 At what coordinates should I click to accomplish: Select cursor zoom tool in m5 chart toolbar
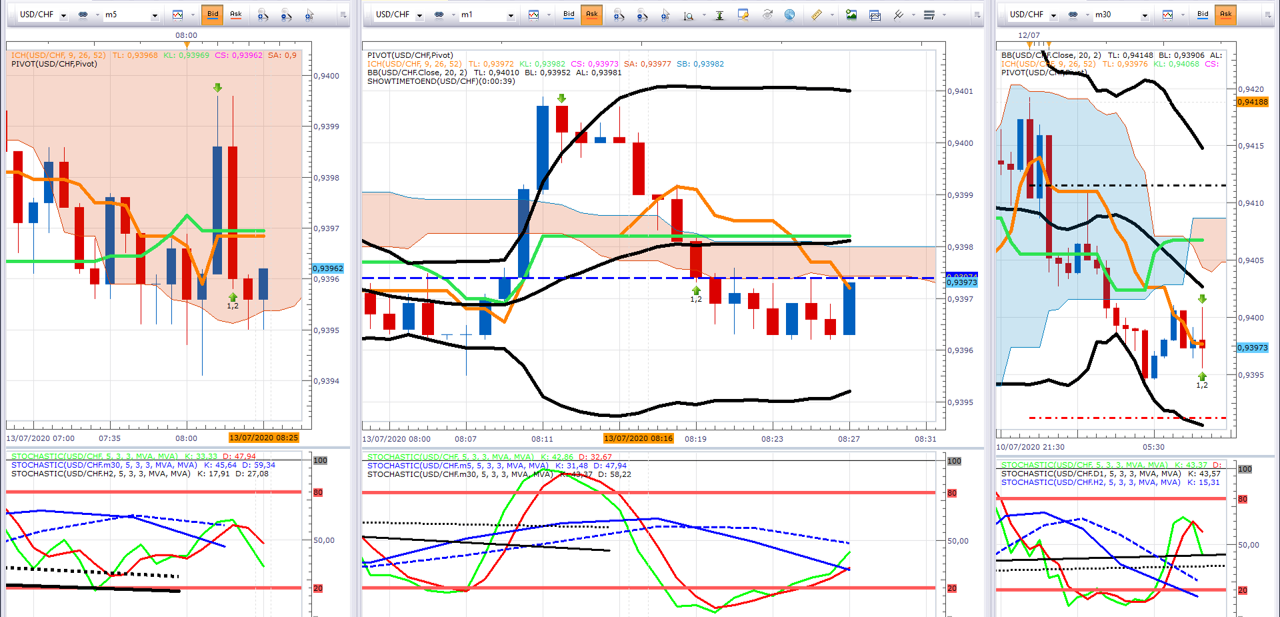(310, 15)
